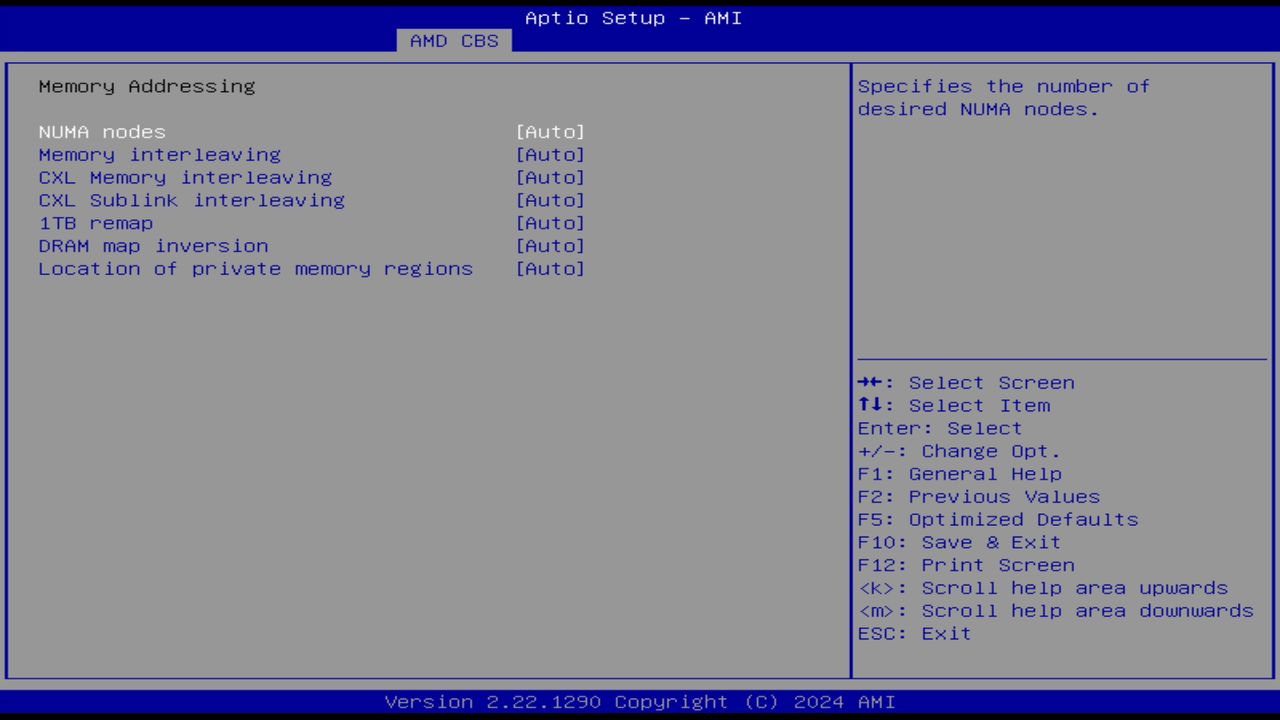The image size is (1280, 720).
Task: Open private memory regions [Auto] value
Action: click(550, 269)
